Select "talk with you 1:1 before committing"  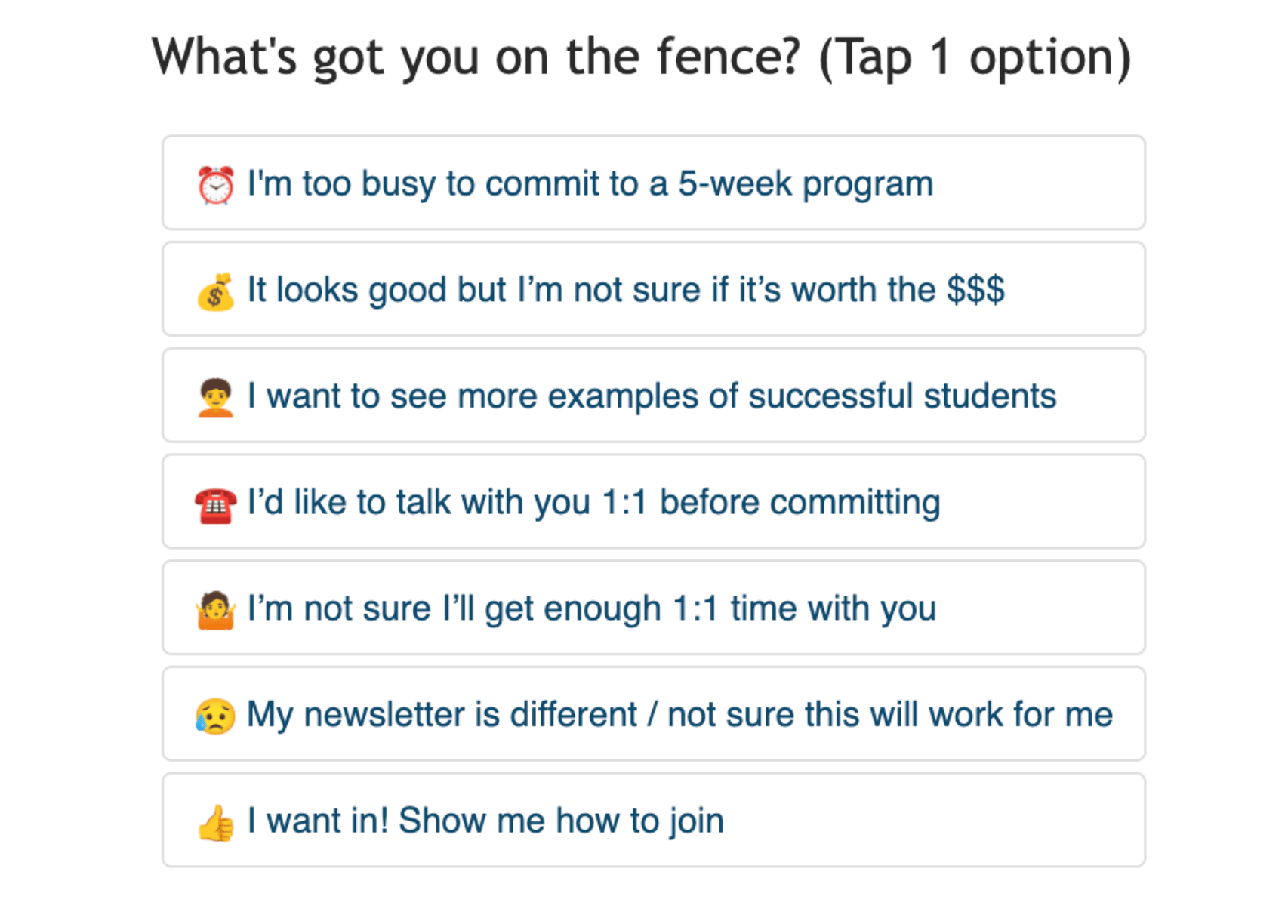pos(593,503)
